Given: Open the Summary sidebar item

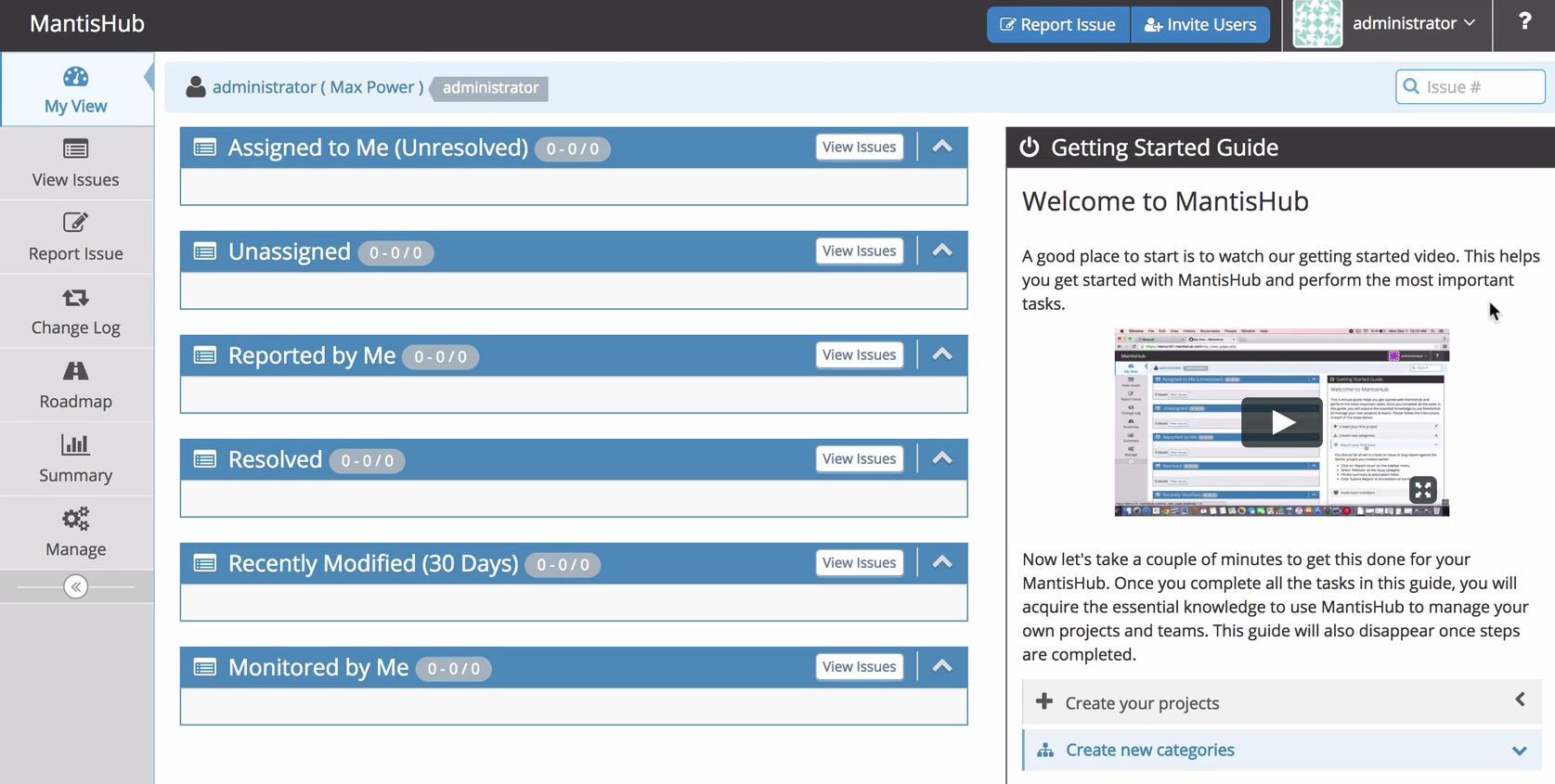Looking at the screenshot, I should 76,459.
